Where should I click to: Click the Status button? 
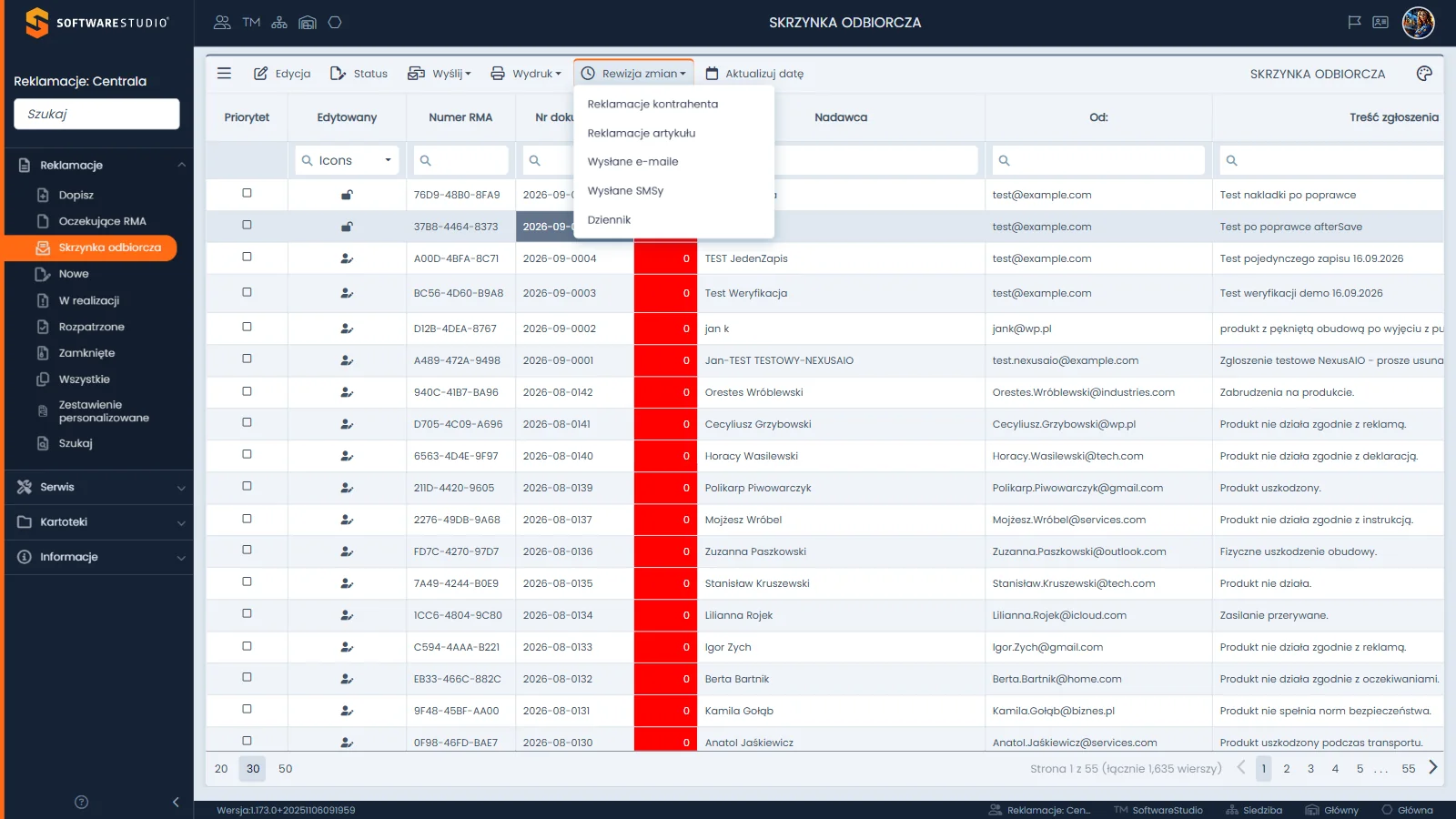[359, 74]
